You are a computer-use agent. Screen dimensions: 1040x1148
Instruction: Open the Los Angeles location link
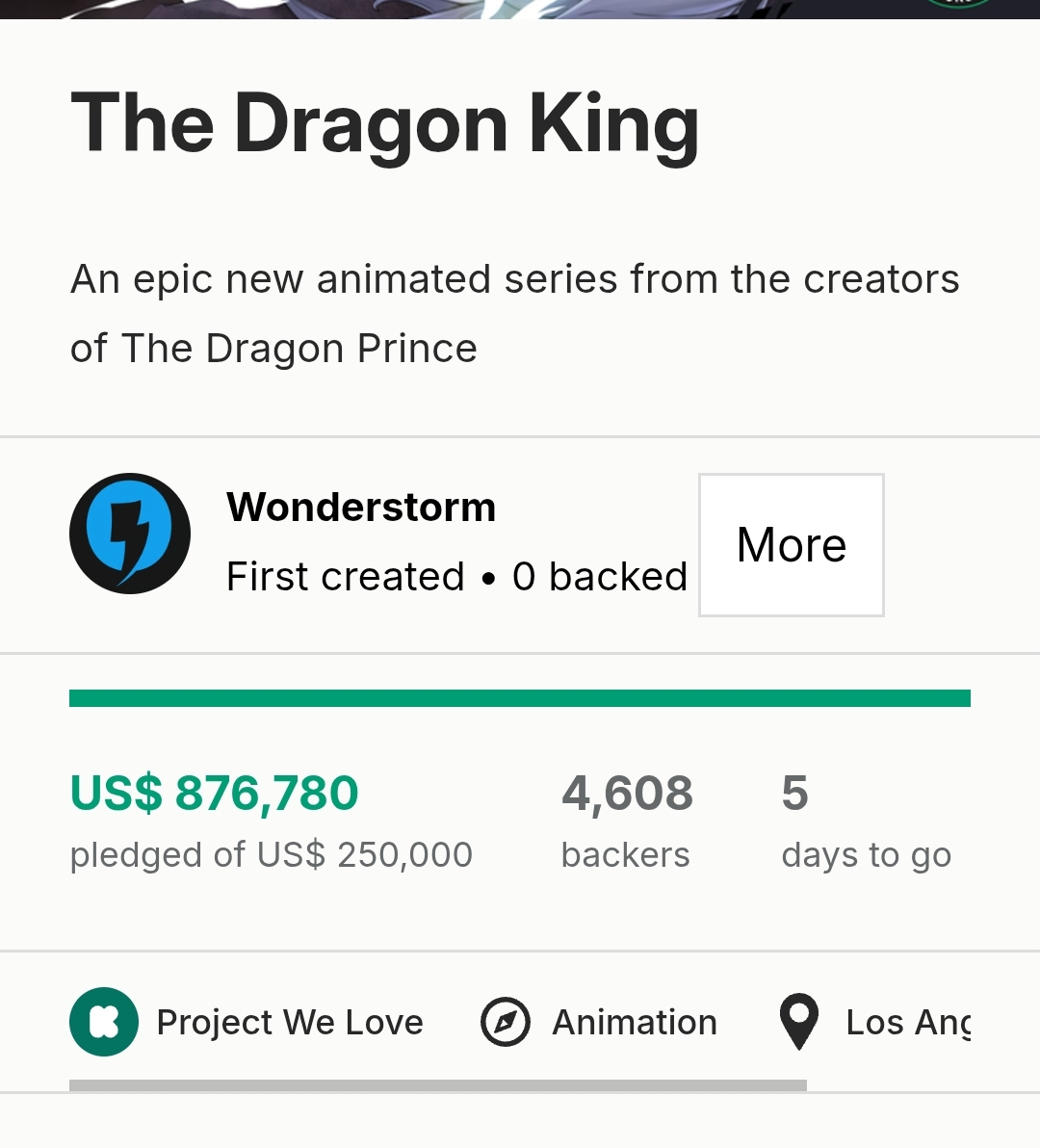tap(907, 1022)
